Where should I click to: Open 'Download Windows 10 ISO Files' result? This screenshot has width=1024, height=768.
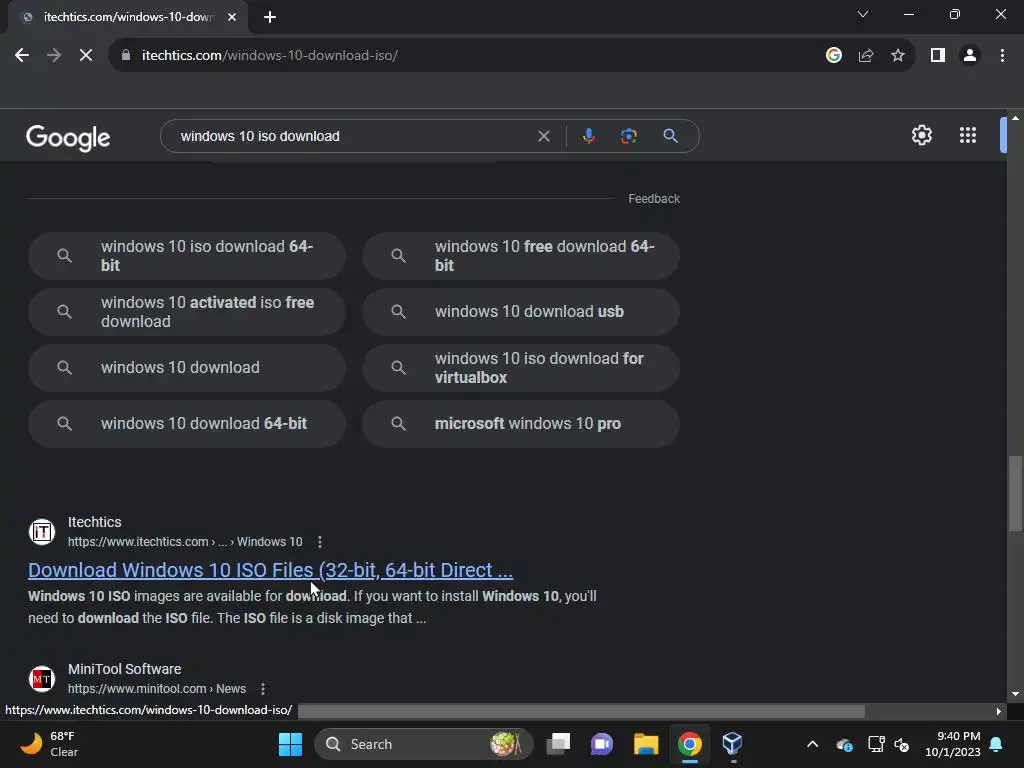pyautogui.click(x=270, y=570)
